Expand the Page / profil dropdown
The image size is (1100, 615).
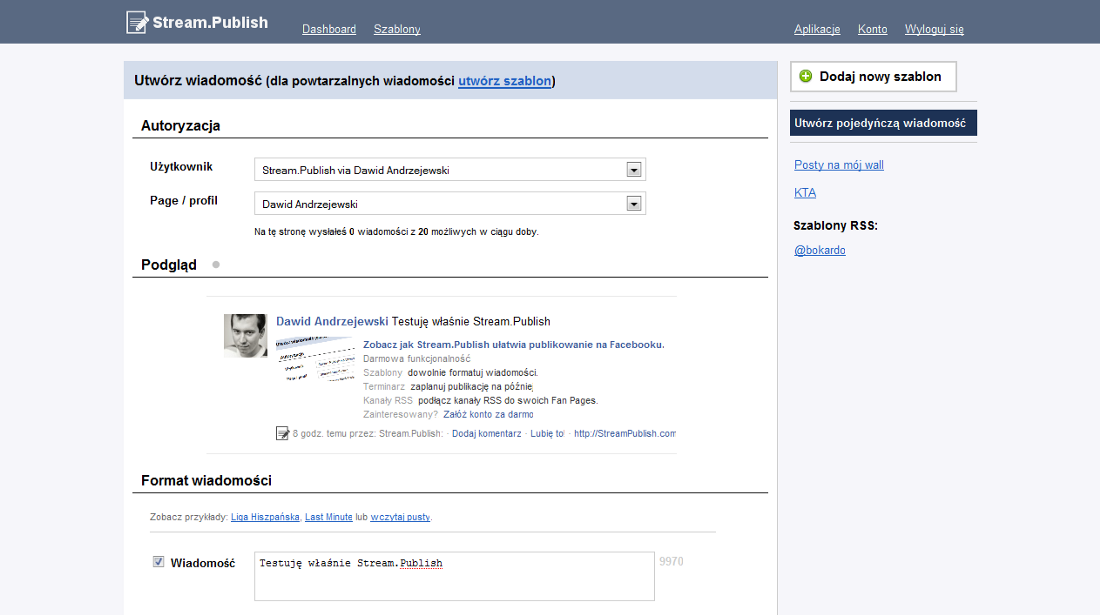pos(633,204)
